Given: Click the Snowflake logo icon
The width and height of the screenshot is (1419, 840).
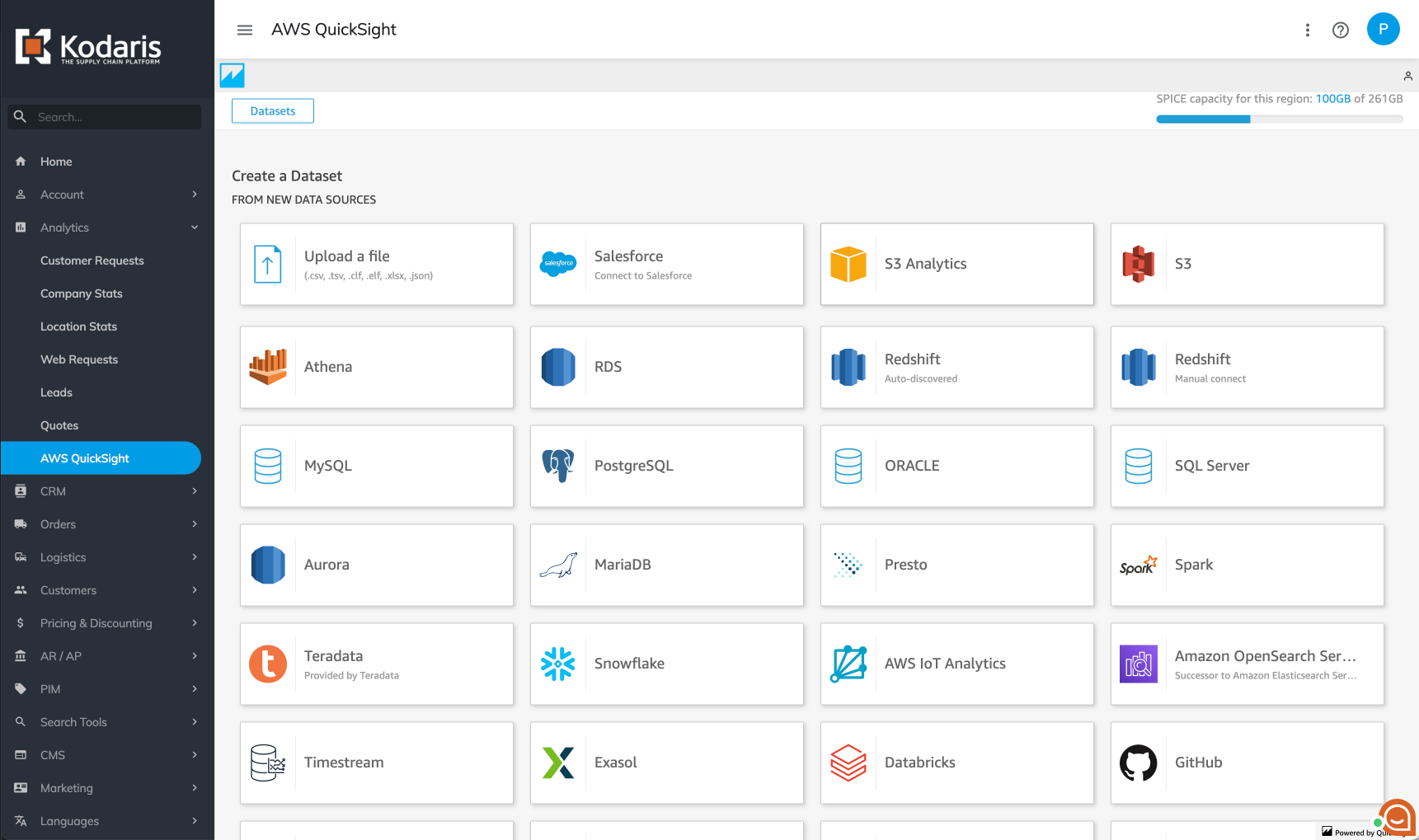Looking at the screenshot, I should click(558, 664).
